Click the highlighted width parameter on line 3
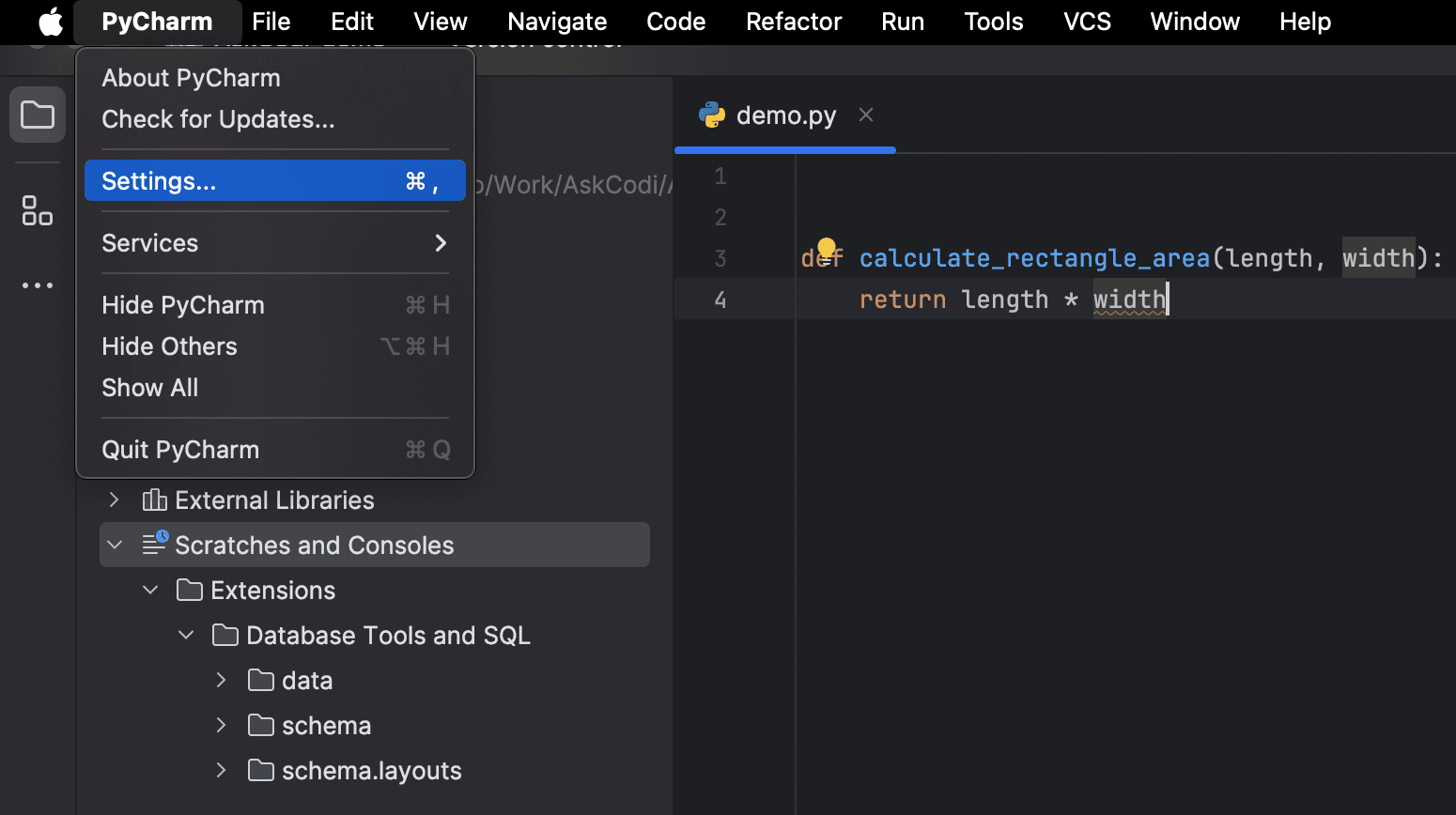Image resolution: width=1456 pixels, height=815 pixels. pyautogui.click(x=1378, y=257)
